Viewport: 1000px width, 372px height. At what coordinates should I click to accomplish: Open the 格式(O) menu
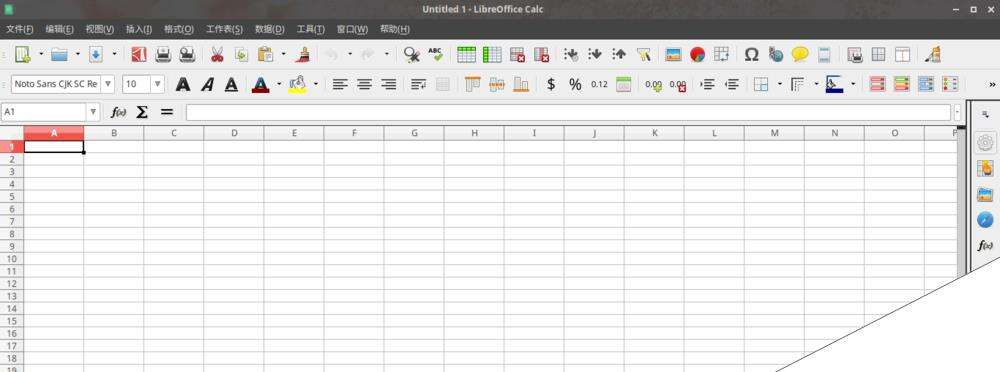pyautogui.click(x=179, y=29)
